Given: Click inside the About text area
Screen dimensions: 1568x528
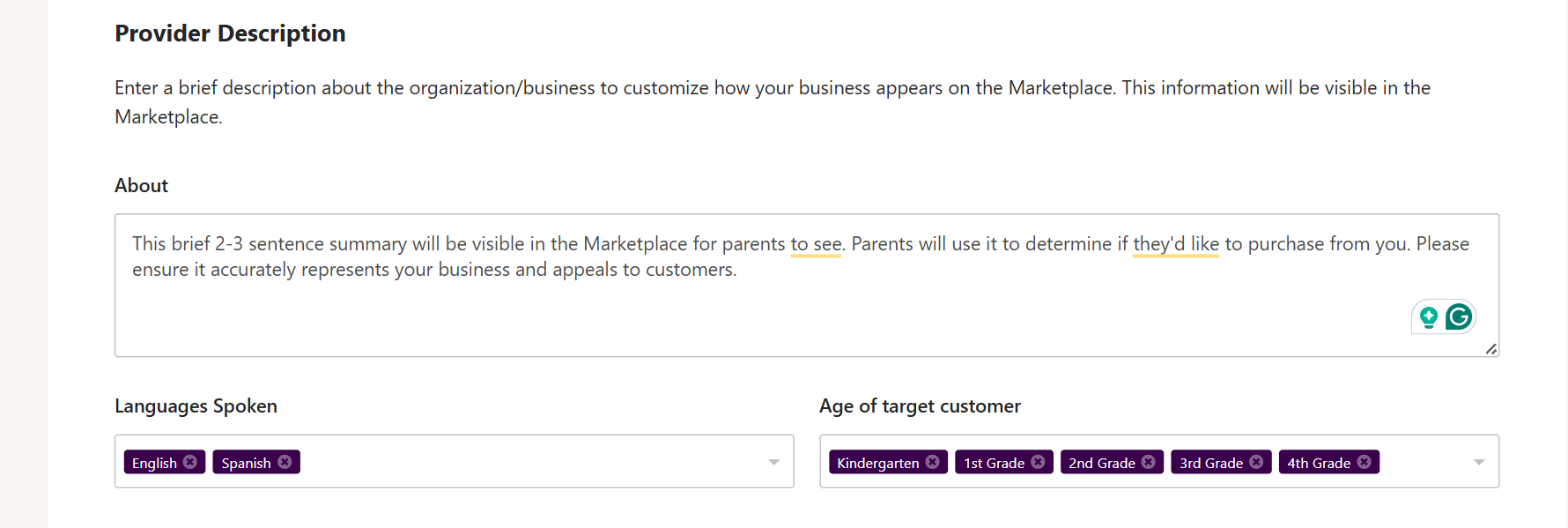Looking at the screenshot, I should click(x=807, y=286).
